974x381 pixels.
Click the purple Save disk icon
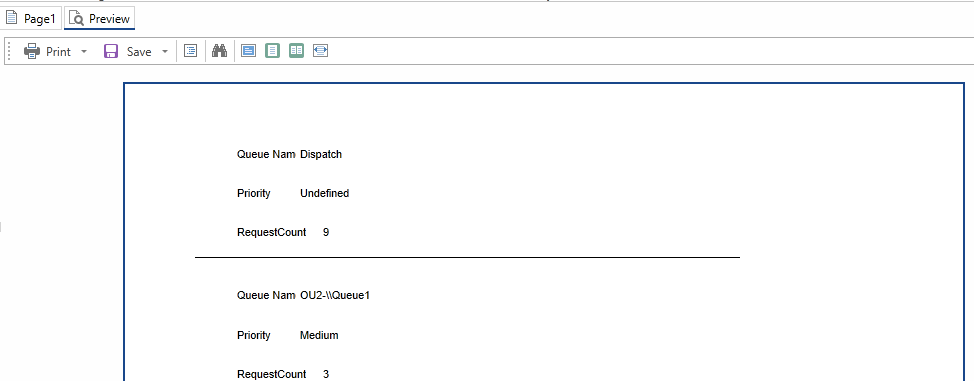[x=111, y=51]
